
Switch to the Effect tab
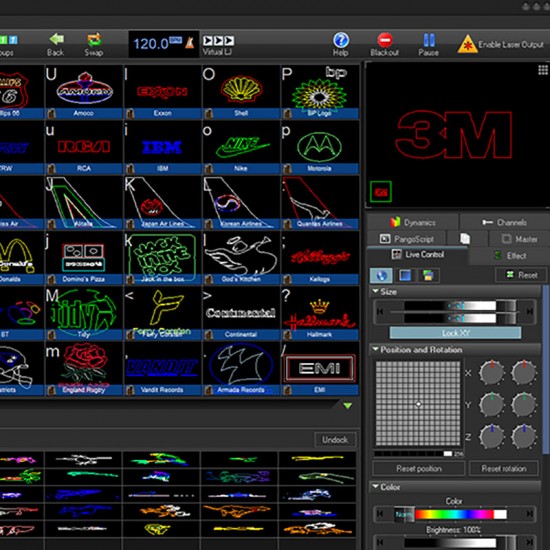pyautogui.click(x=510, y=255)
